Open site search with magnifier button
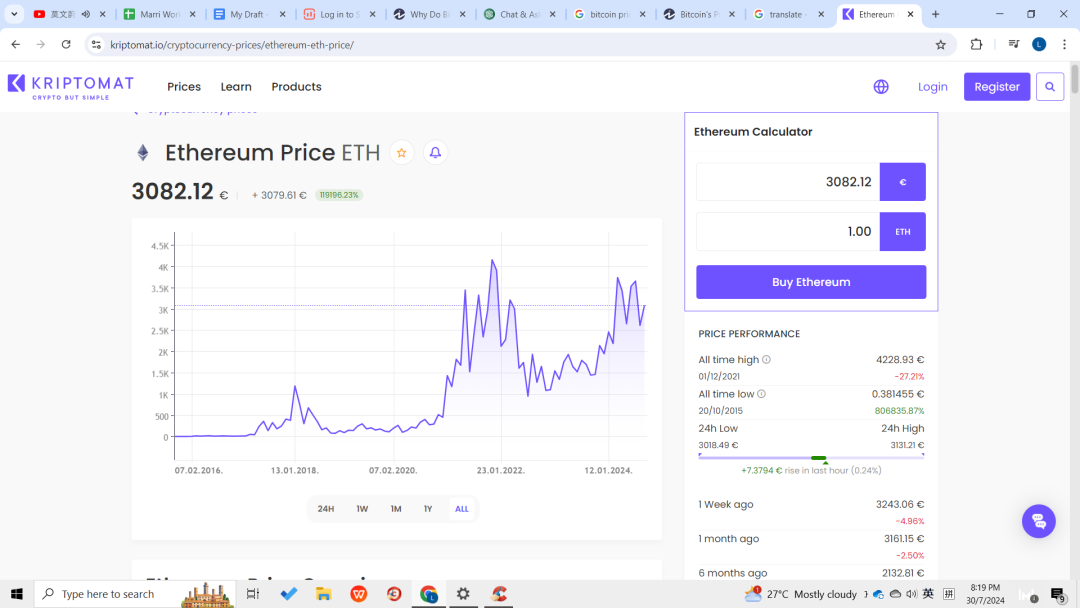This screenshot has height=608, width=1080. coord(1050,87)
